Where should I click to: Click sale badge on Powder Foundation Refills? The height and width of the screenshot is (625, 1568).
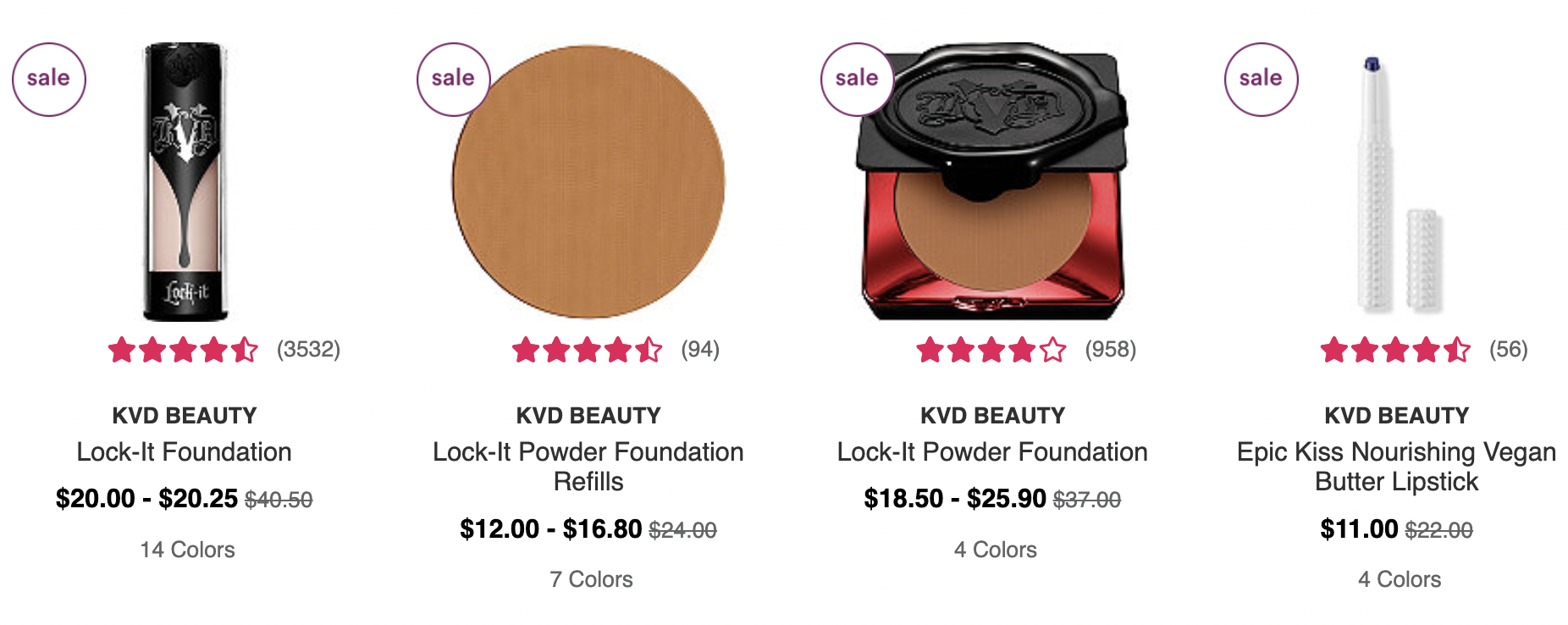(x=454, y=80)
